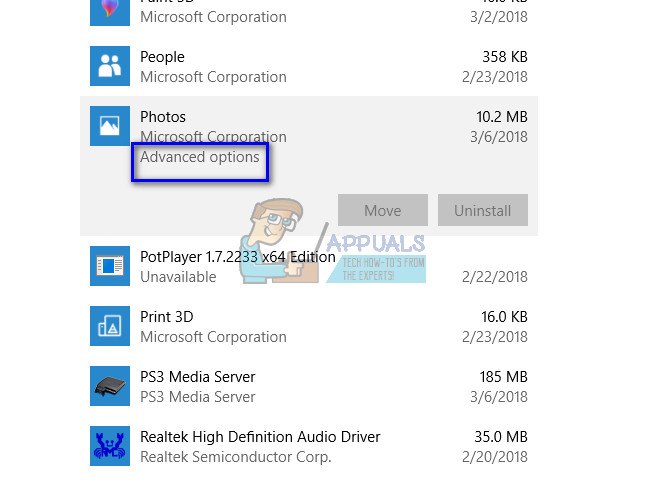The image size is (664, 481).
Task: Click the People app name
Action: point(162,57)
